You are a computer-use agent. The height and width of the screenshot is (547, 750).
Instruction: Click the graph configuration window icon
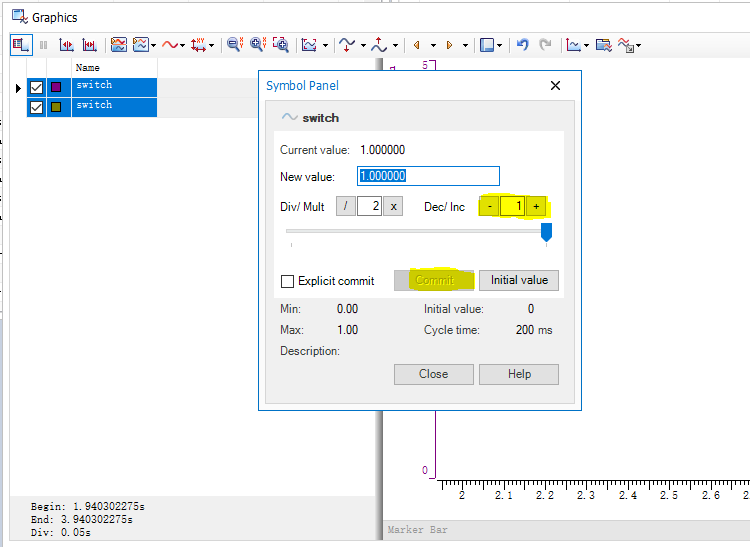tap(604, 45)
